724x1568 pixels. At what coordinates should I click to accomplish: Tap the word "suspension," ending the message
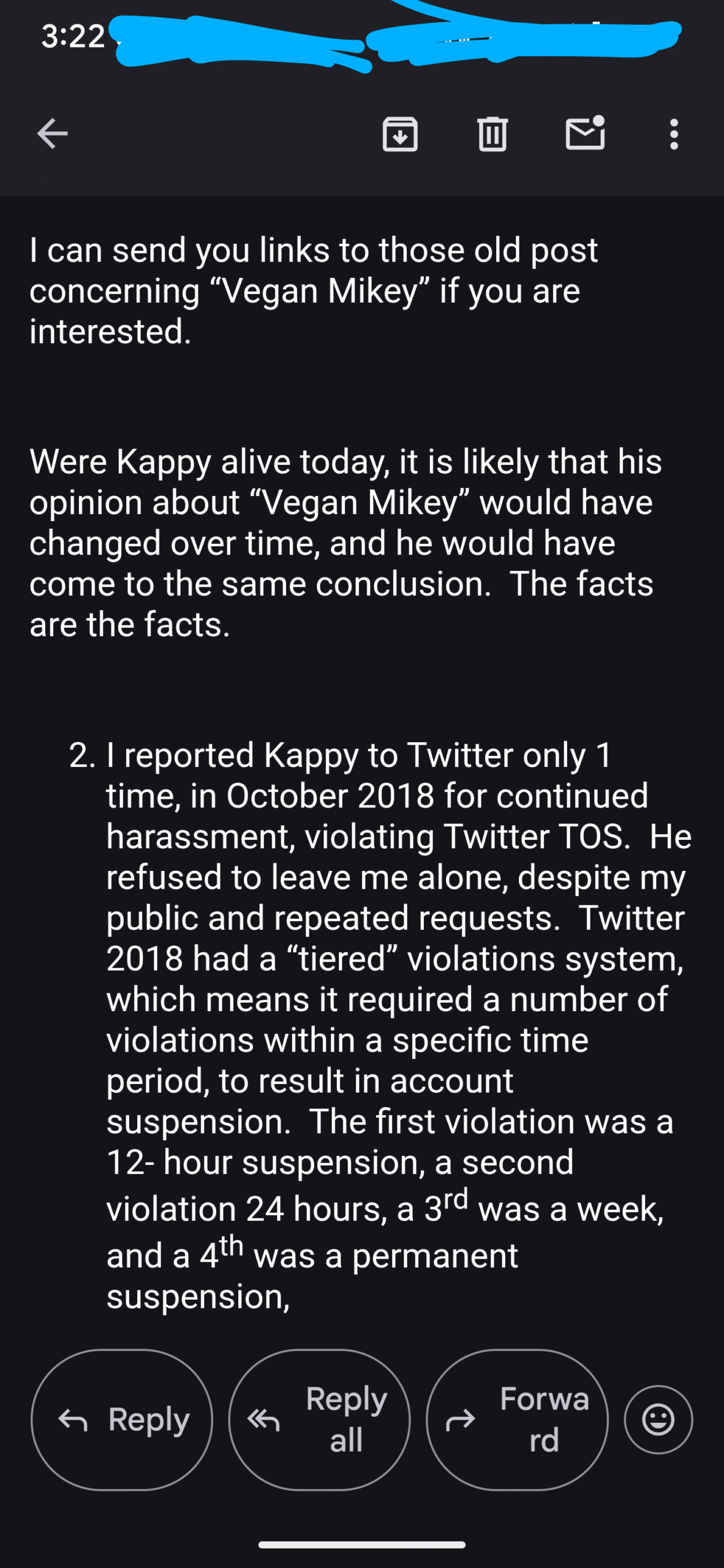(198, 1296)
